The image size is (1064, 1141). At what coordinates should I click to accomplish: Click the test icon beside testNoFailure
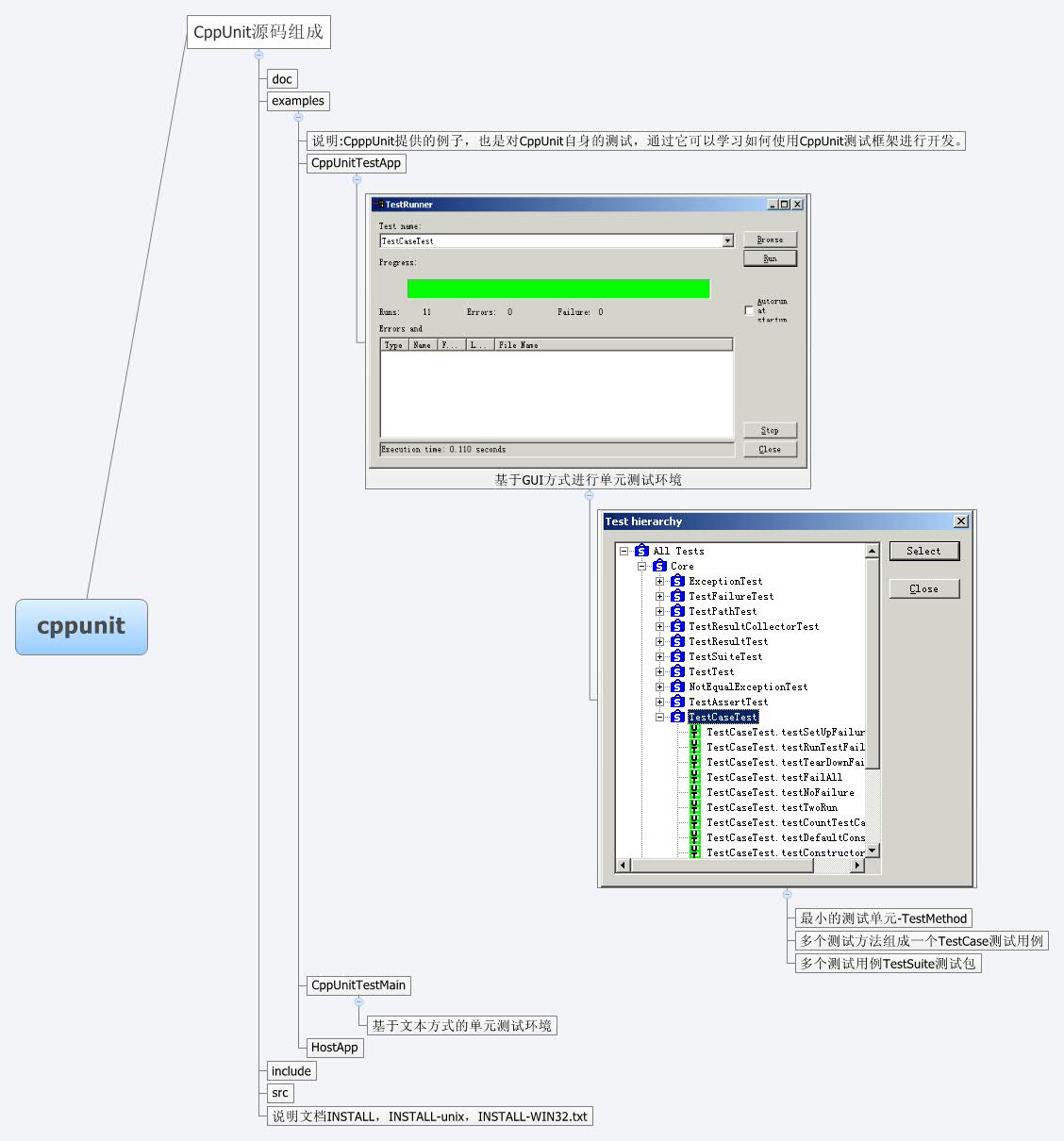695,792
